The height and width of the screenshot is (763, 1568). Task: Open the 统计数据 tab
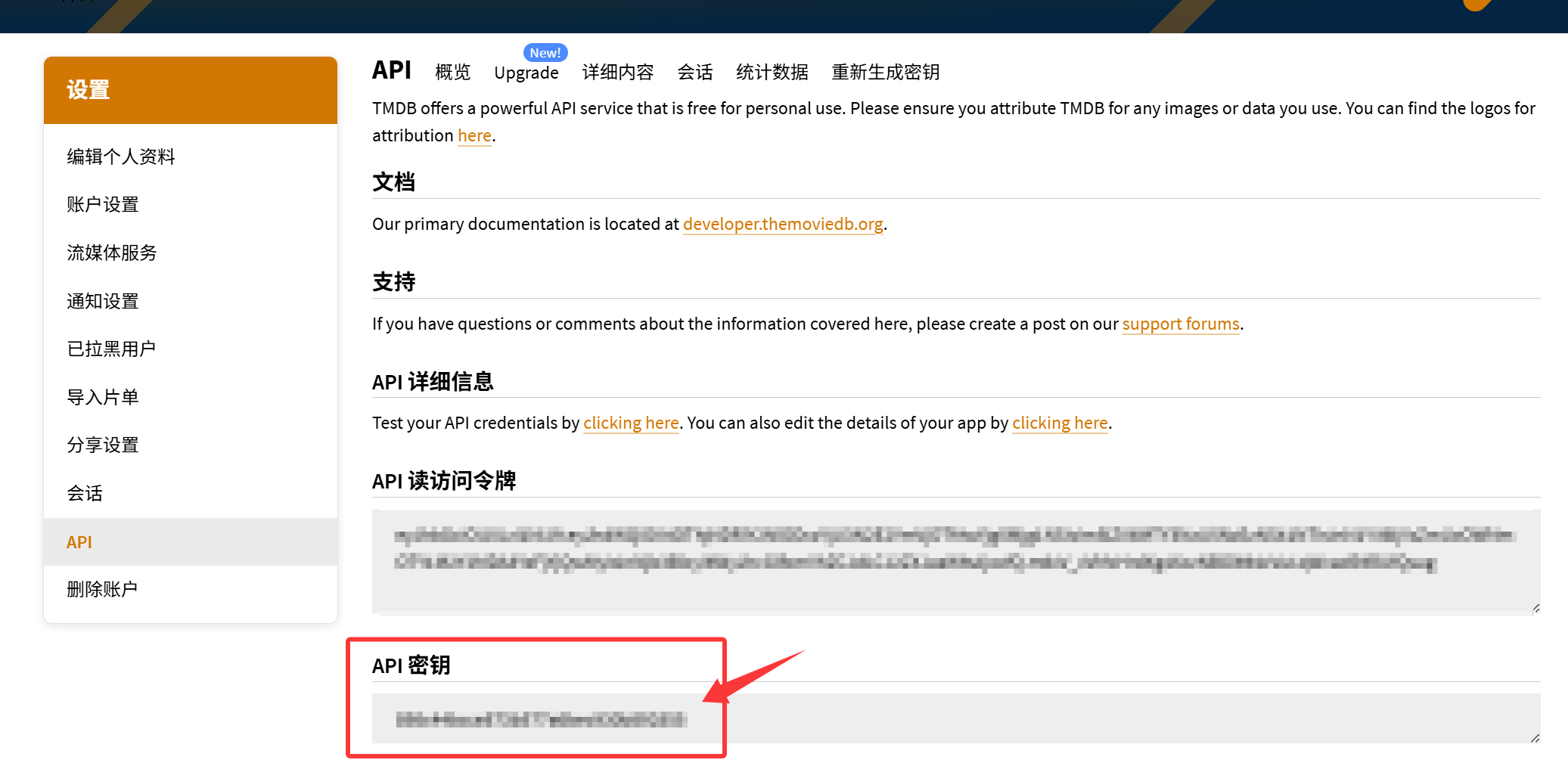pyautogui.click(x=772, y=73)
